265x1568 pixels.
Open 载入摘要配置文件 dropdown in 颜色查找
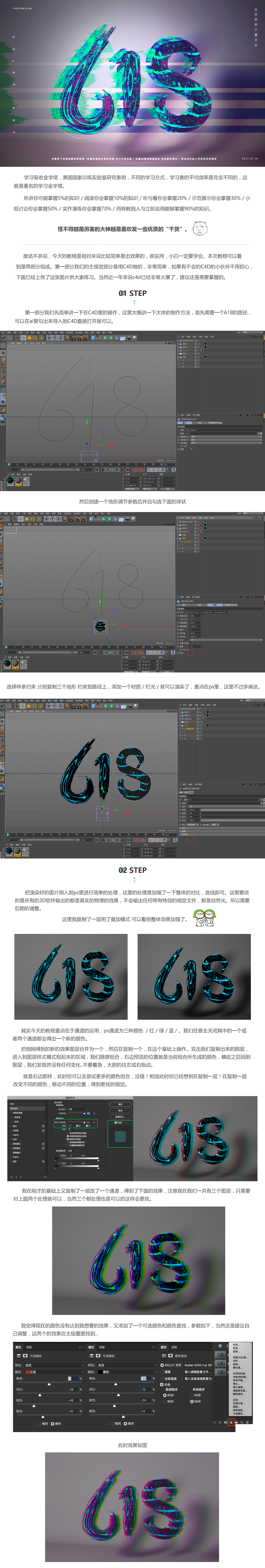(197, 1372)
